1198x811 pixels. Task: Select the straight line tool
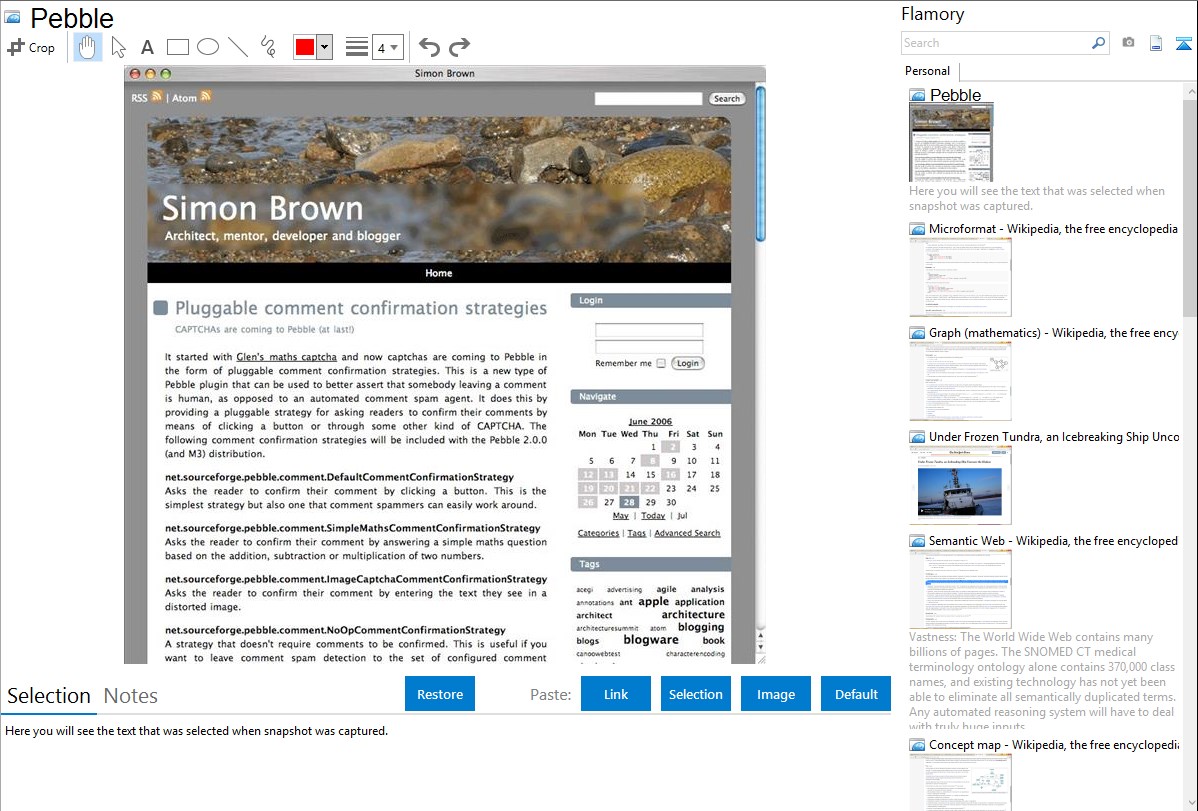[238, 47]
